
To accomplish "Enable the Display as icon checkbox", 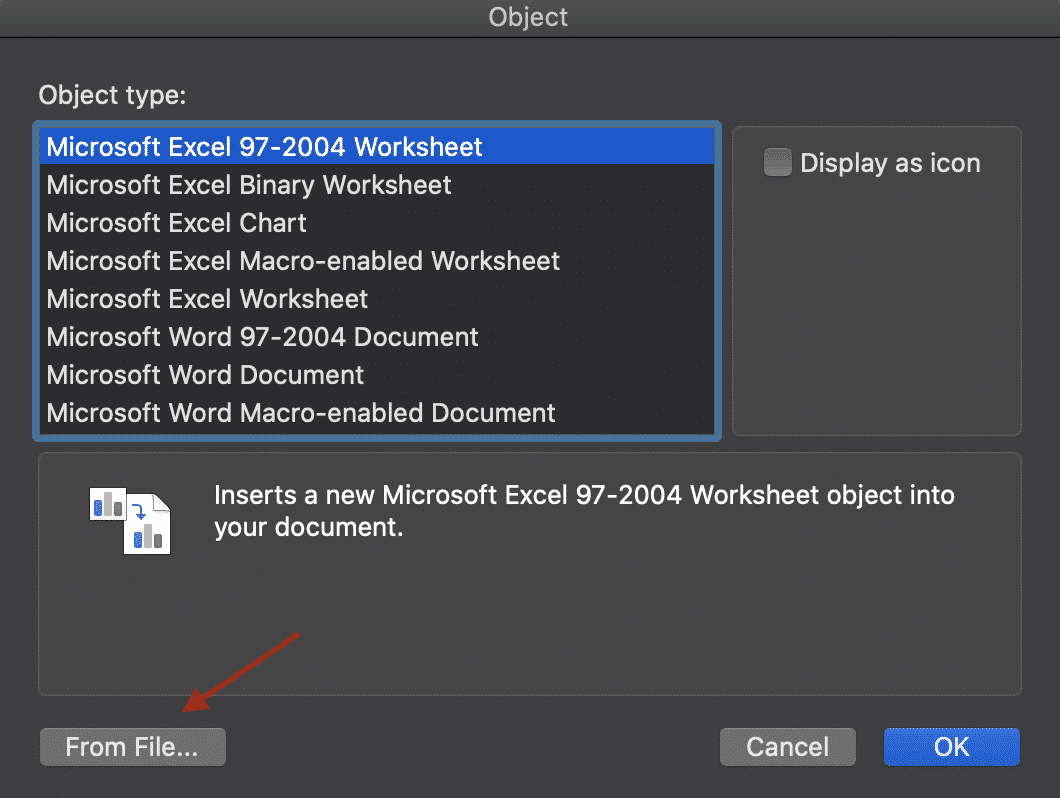I will [777, 162].
